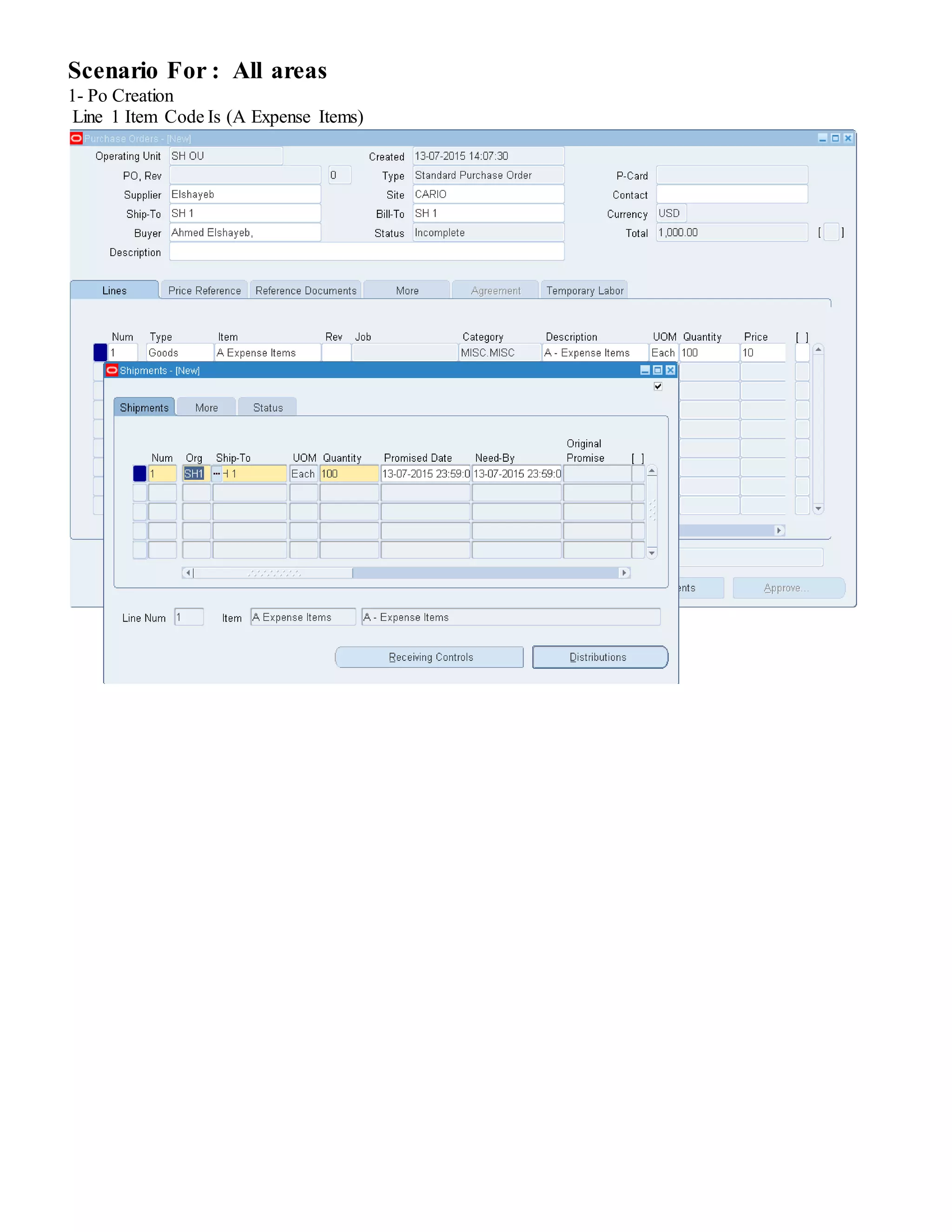Click the PO Rev field showing 0
This screenshot has width=952, height=1232.
339,175
